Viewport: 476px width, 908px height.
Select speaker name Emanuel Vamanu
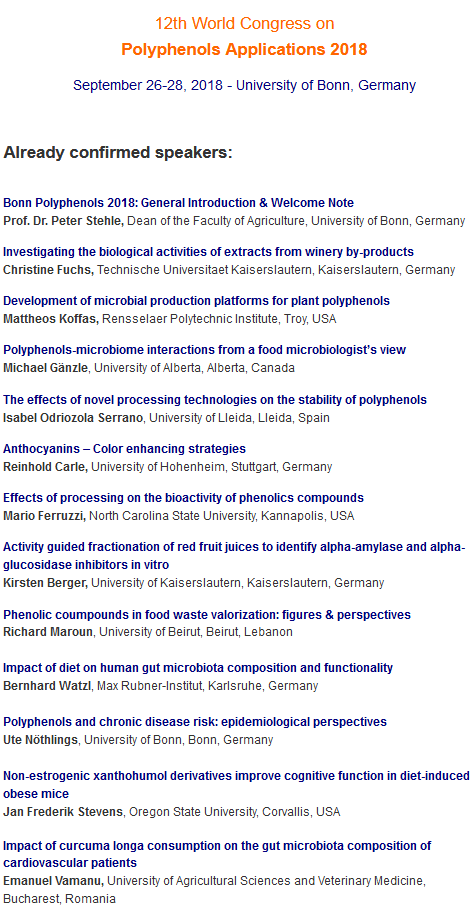tap(54, 881)
